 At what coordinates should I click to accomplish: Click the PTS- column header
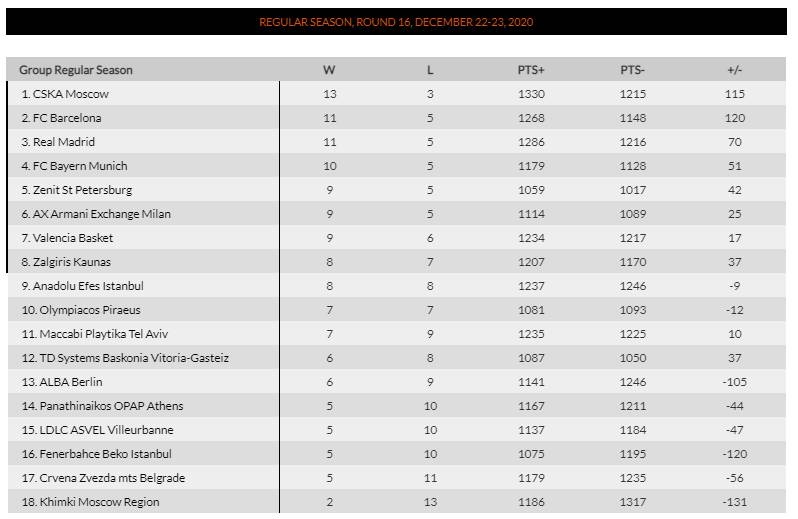632,70
